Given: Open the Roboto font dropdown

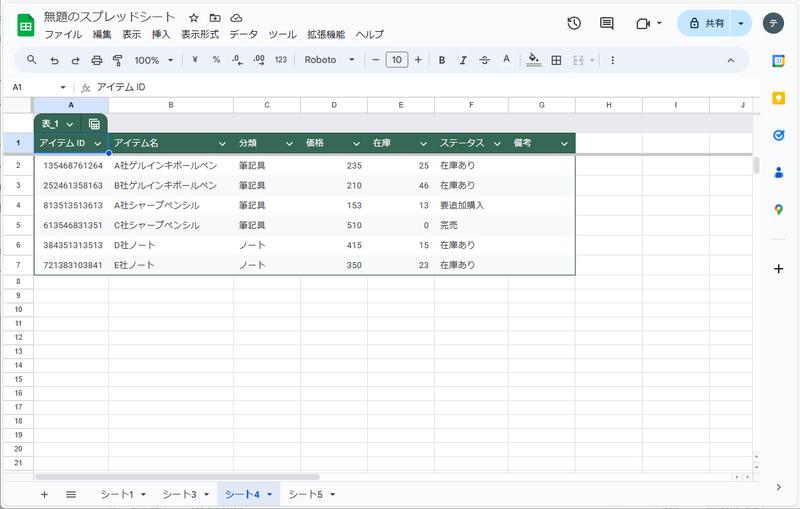Looking at the screenshot, I should tap(330, 60).
